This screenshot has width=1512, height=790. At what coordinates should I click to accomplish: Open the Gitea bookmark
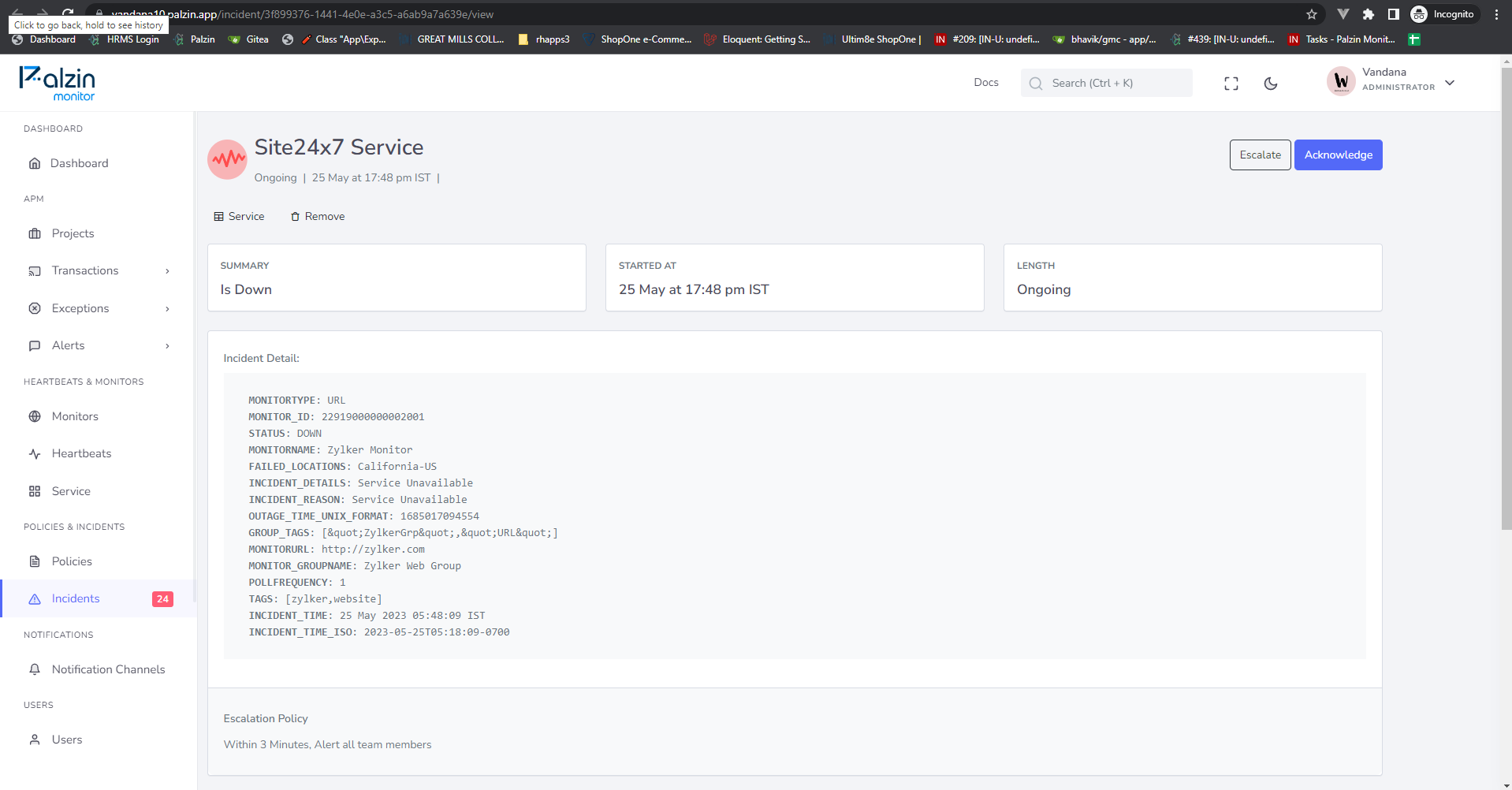[x=248, y=39]
